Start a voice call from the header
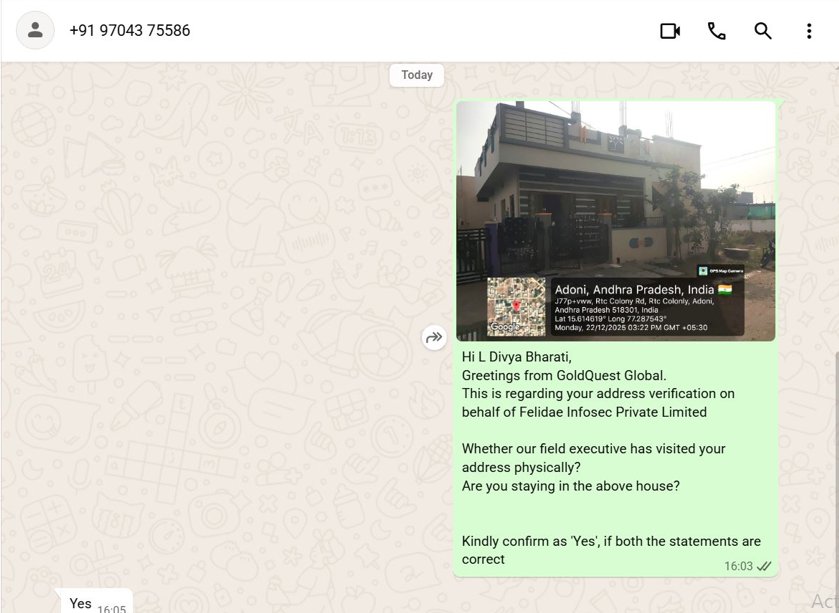The height and width of the screenshot is (613, 839). pos(716,31)
